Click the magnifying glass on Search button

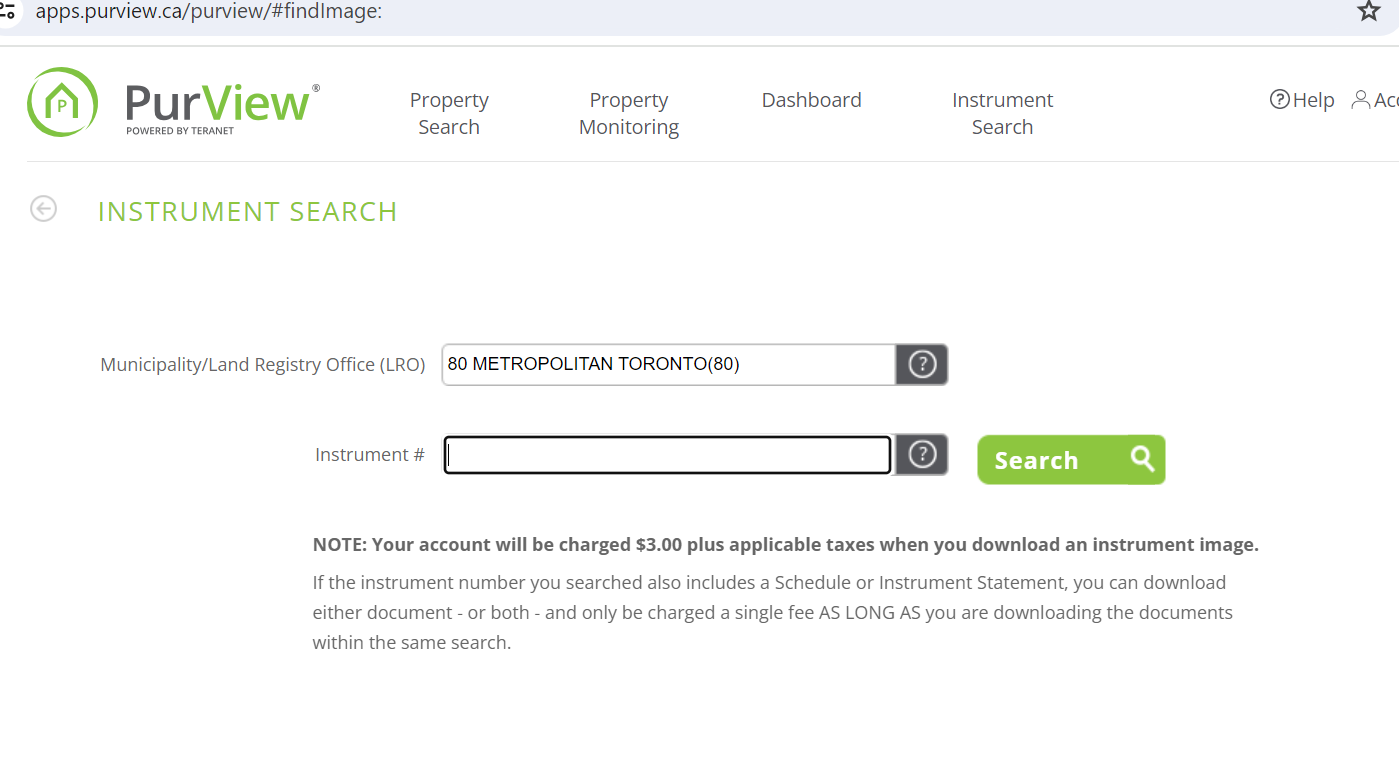coord(1143,459)
